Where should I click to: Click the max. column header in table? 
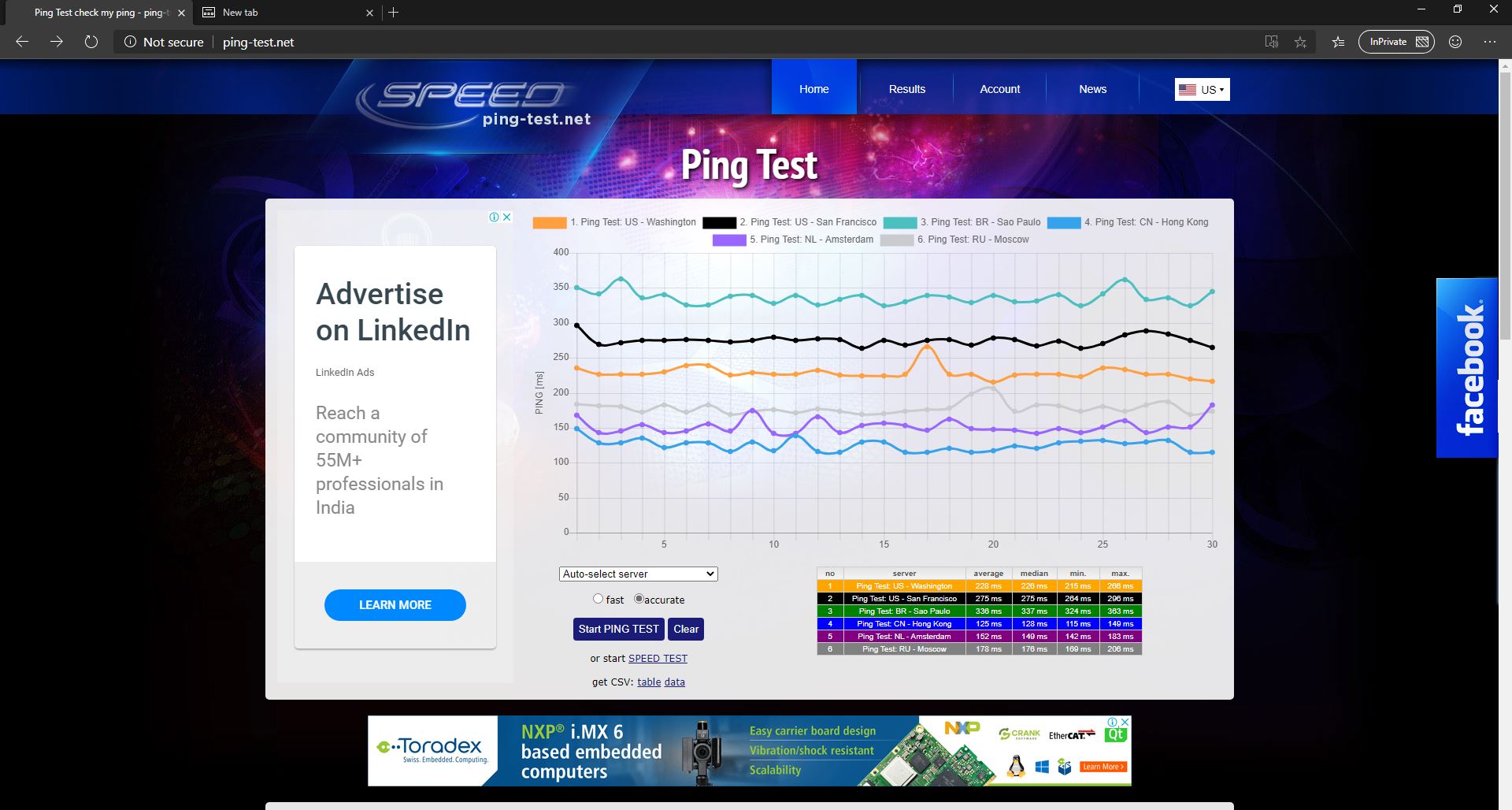tap(1120, 574)
